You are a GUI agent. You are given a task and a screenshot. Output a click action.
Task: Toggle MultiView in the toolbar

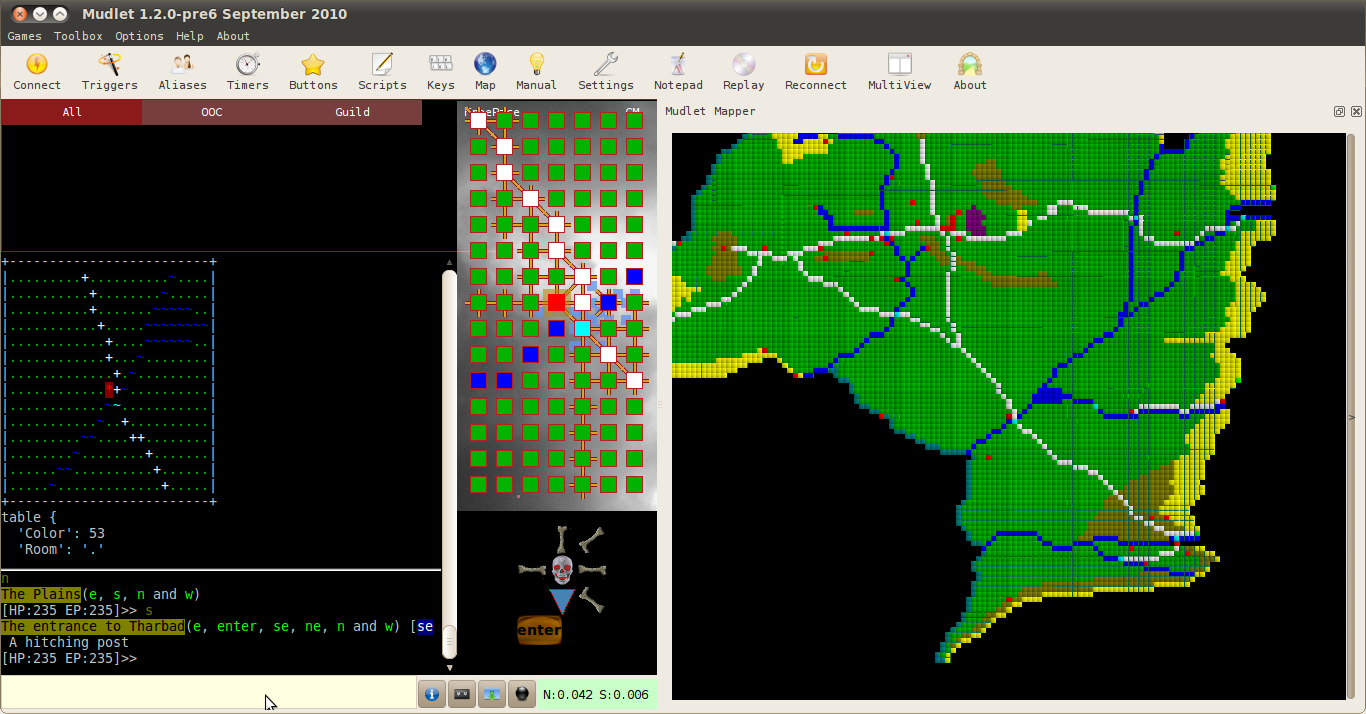(900, 72)
